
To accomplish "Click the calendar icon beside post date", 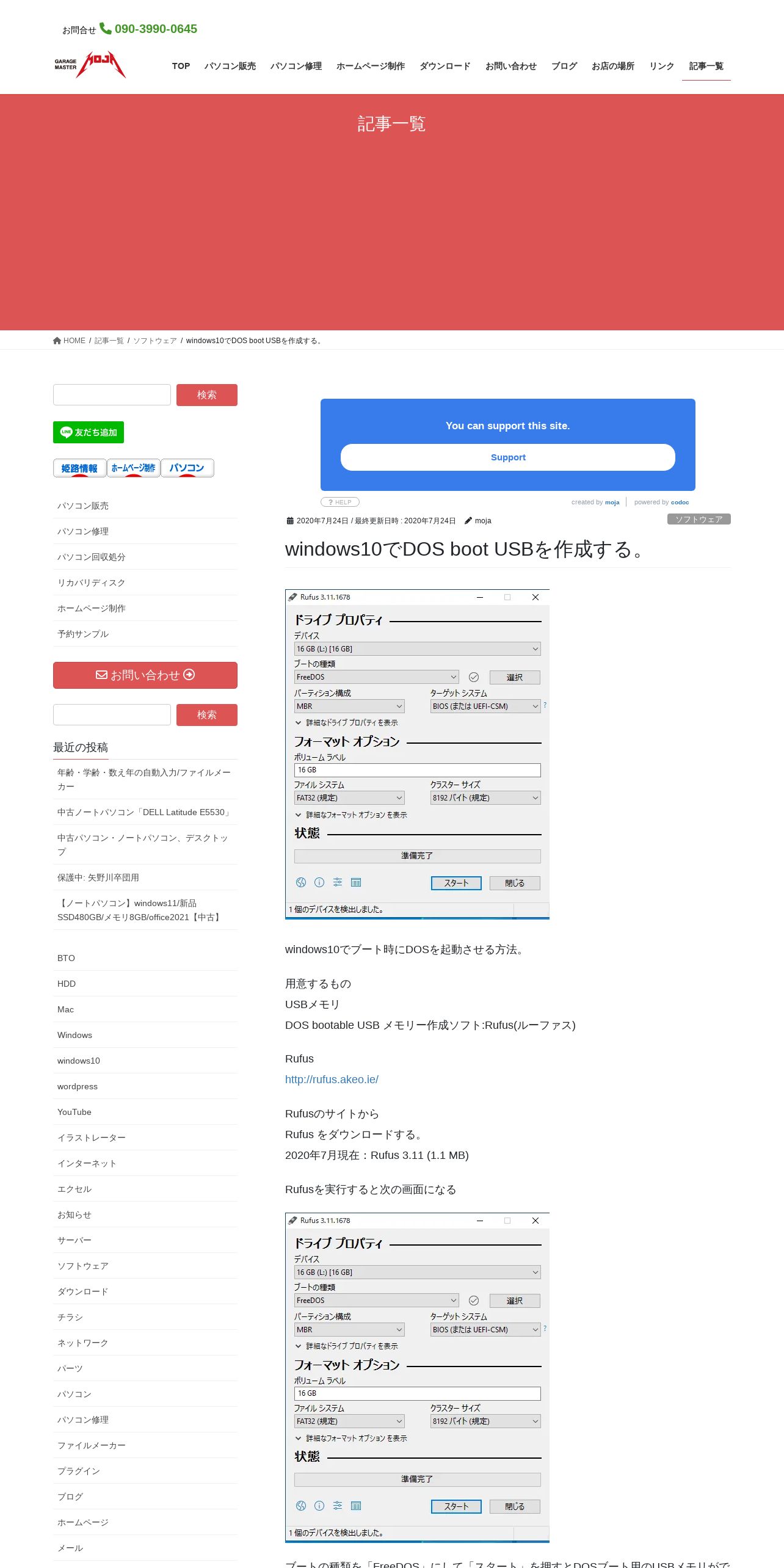I will click(x=290, y=521).
